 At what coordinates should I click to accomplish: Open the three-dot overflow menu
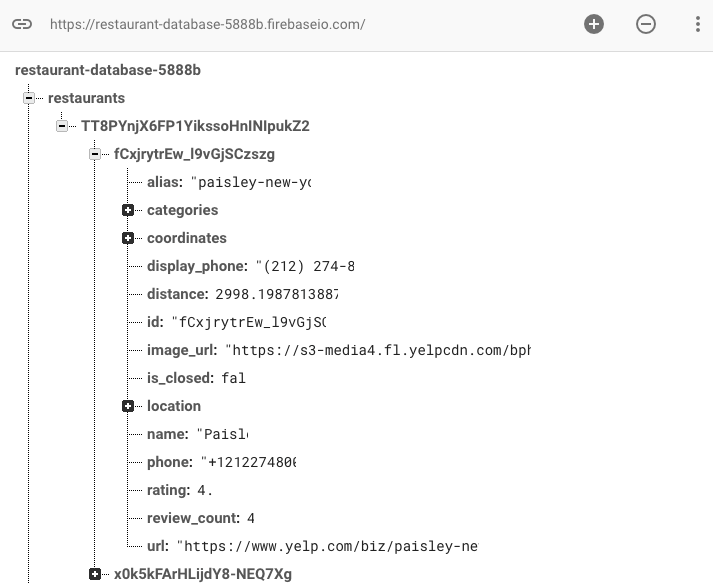(697, 24)
